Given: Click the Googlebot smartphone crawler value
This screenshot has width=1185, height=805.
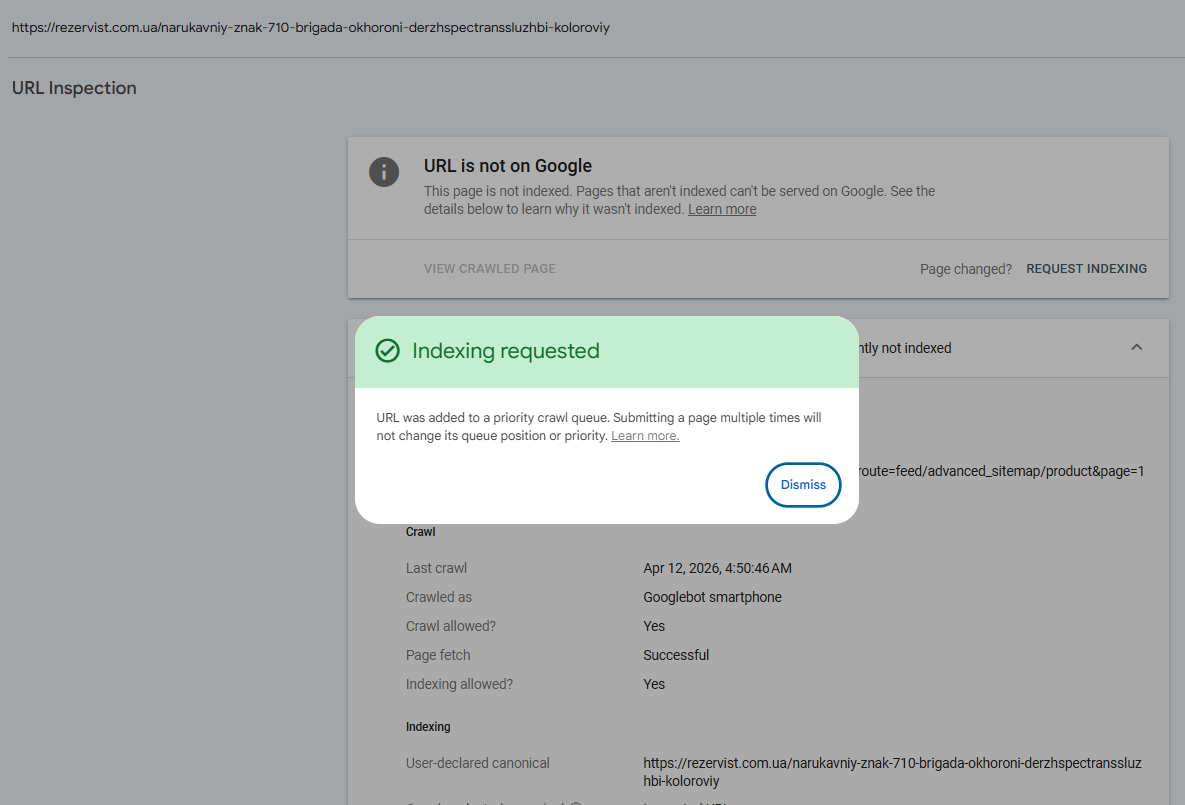Looking at the screenshot, I should point(712,597).
